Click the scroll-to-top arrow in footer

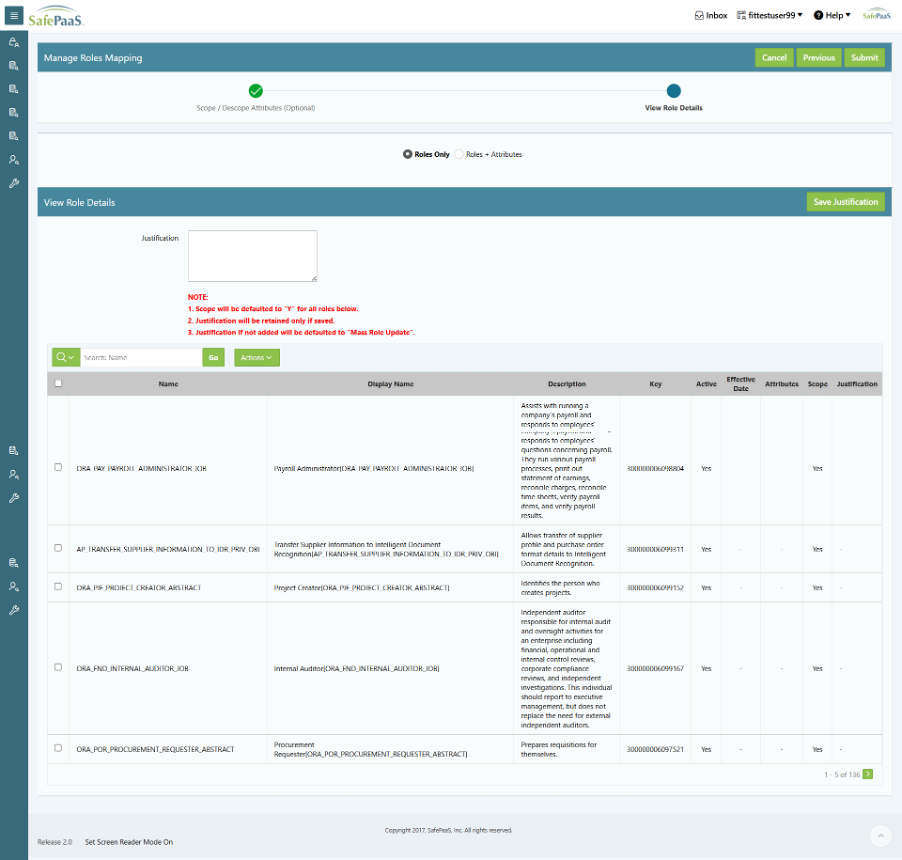880,835
